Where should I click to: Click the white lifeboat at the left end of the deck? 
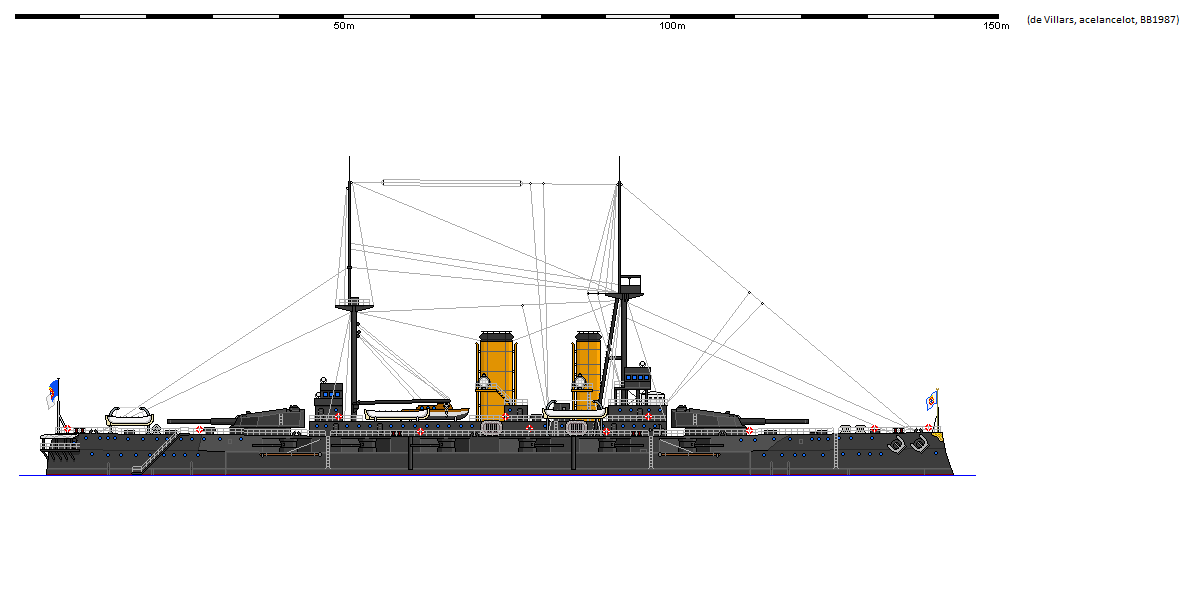pyautogui.click(x=128, y=416)
